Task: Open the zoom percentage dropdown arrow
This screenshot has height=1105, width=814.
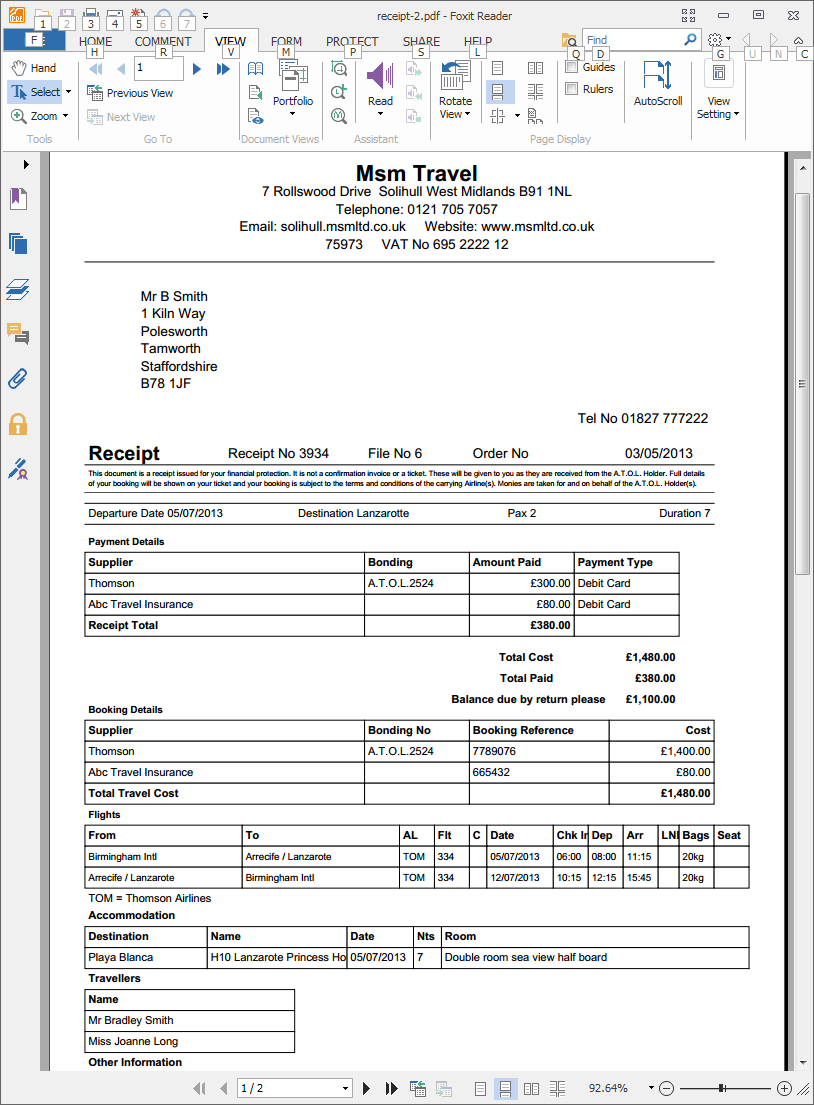Action: point(651,1088)
